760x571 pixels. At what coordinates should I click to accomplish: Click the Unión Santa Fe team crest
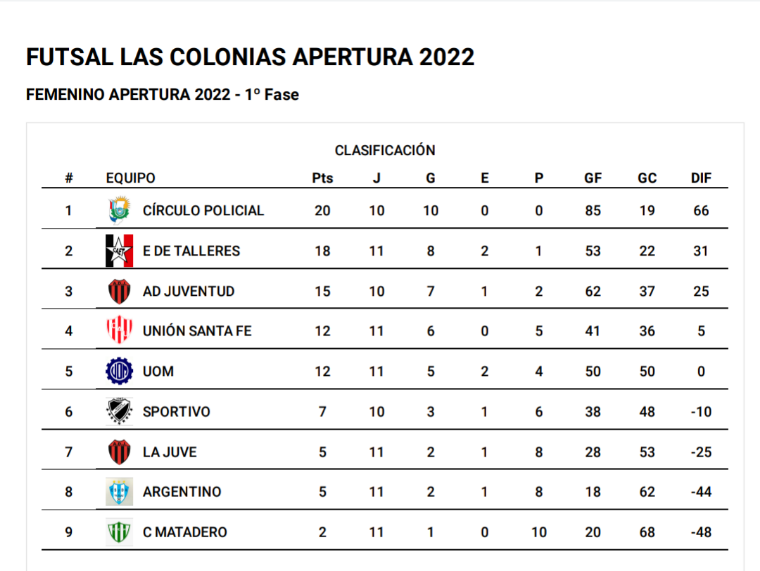click(119, 331)
